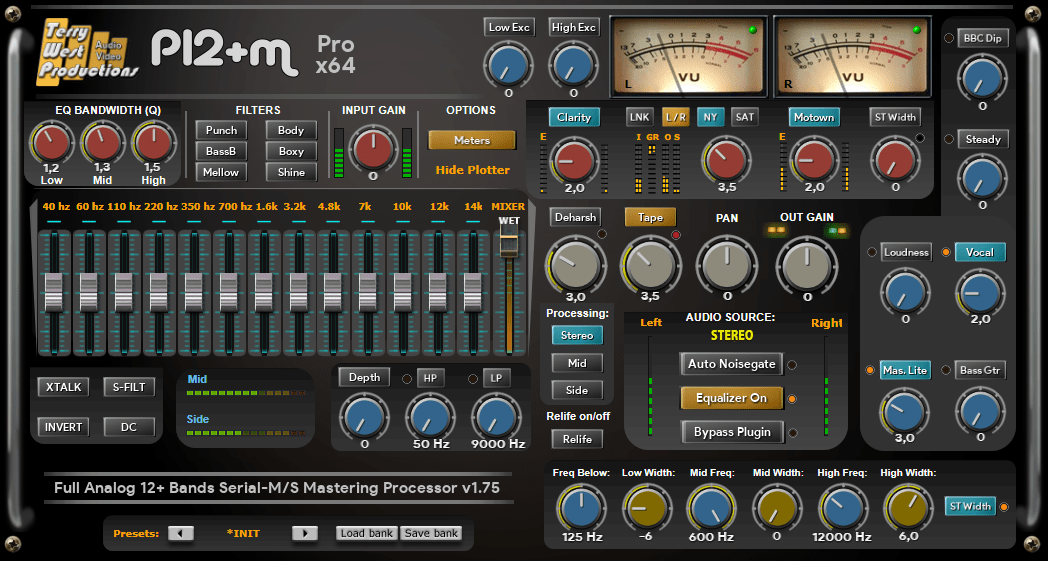Toggle Bypass Plugin
Image resolution: width=1048 pixels, height=561 pixels.
coord(732,432)
